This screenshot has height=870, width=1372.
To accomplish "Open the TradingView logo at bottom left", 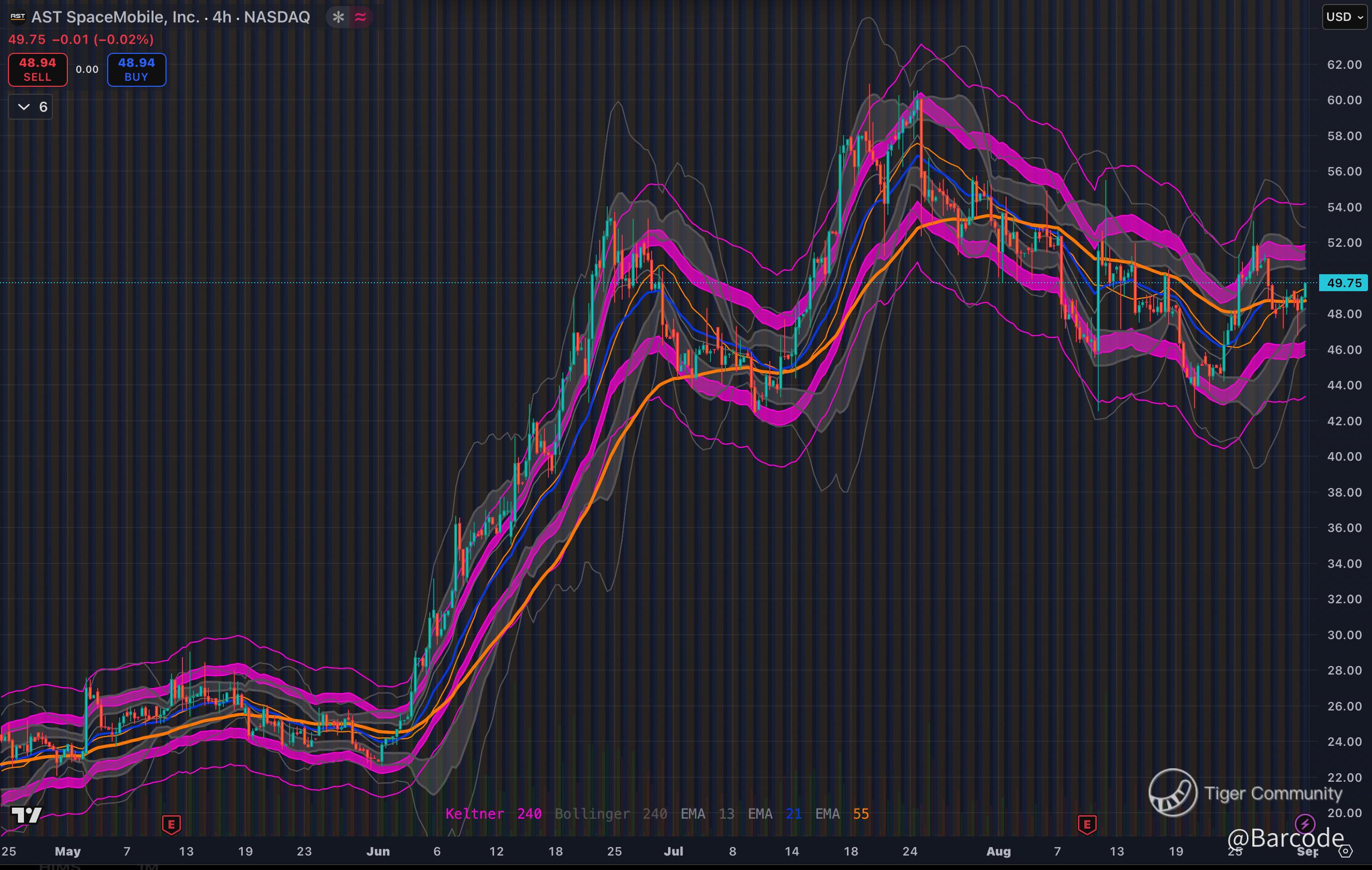I will pos(26,815).
